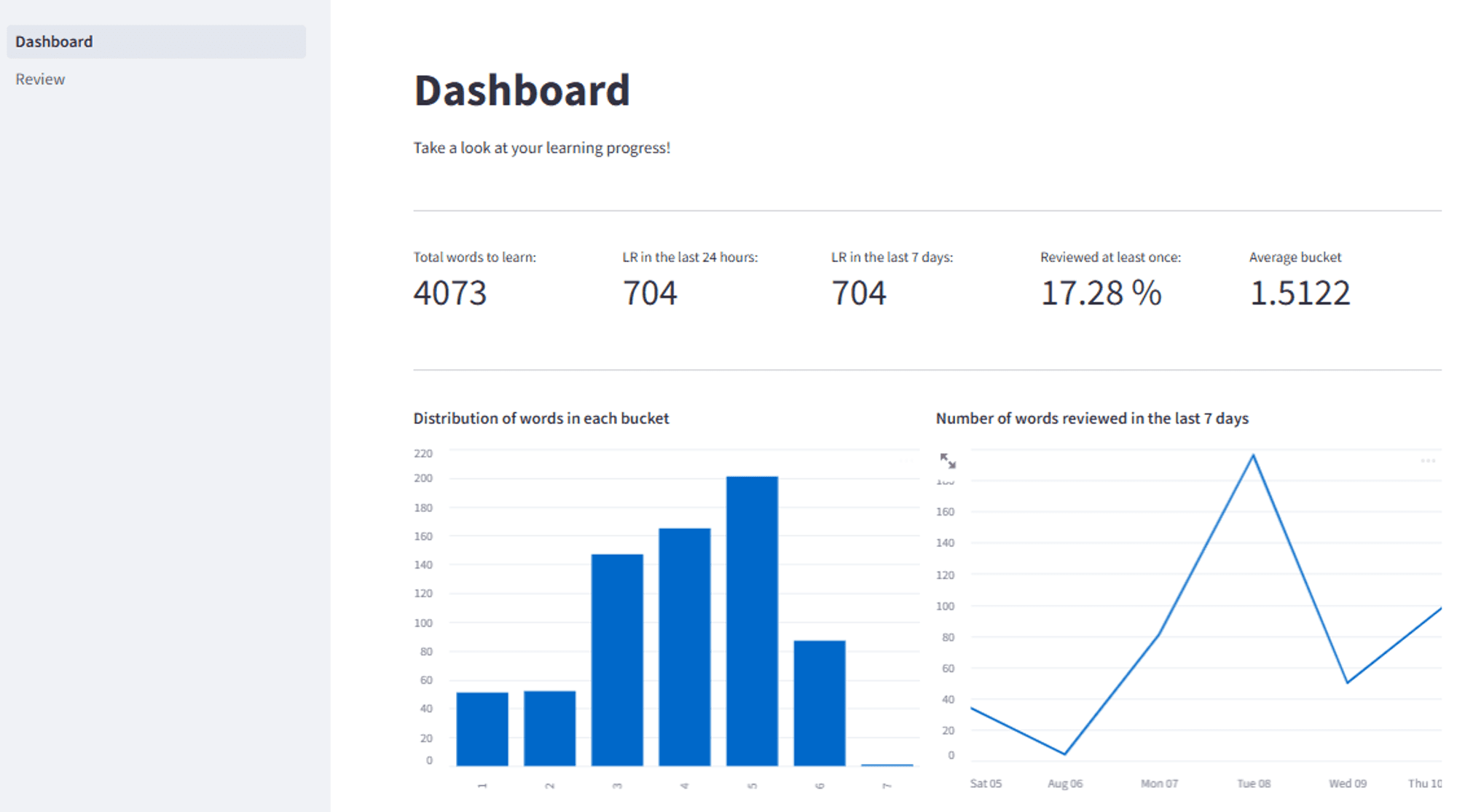Click the 'Mon 07' axis label

[1159, 784]
